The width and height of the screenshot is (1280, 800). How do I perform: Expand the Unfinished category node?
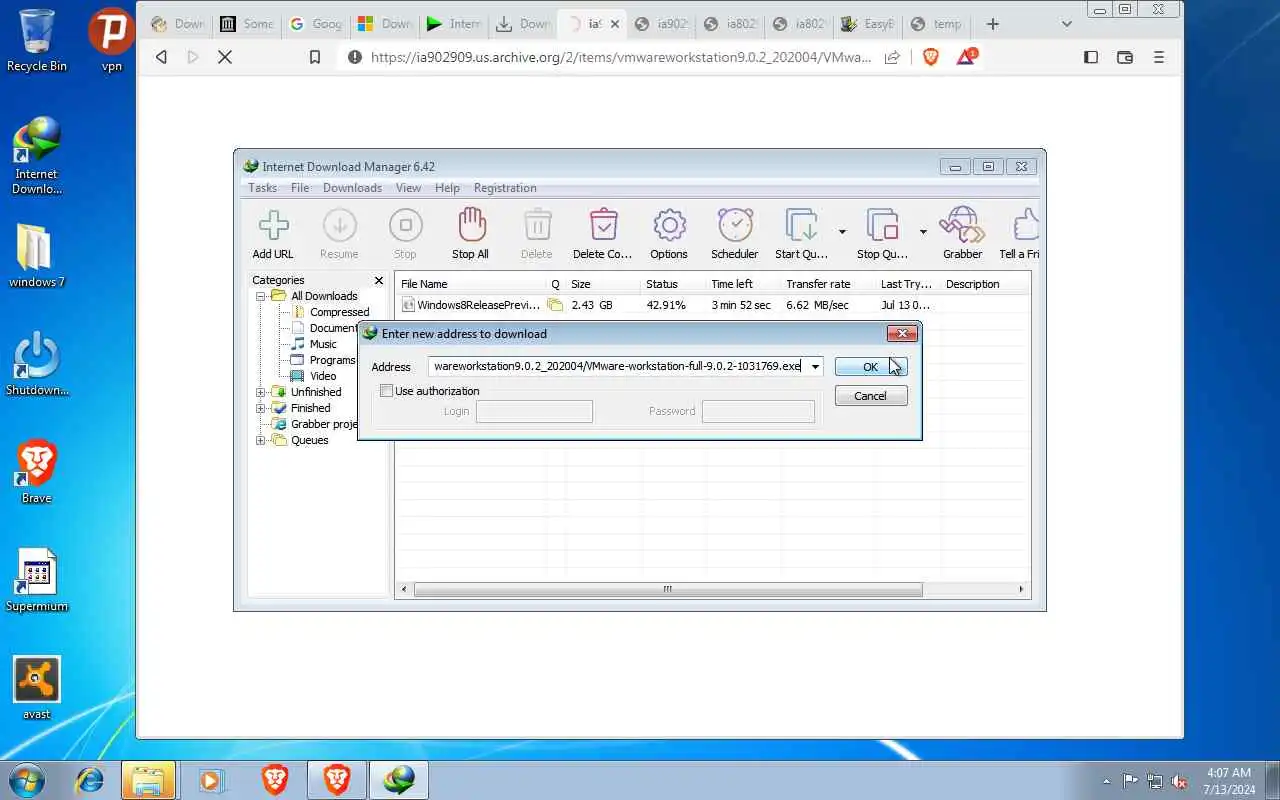pyautogui.click(x=261, y=392)
